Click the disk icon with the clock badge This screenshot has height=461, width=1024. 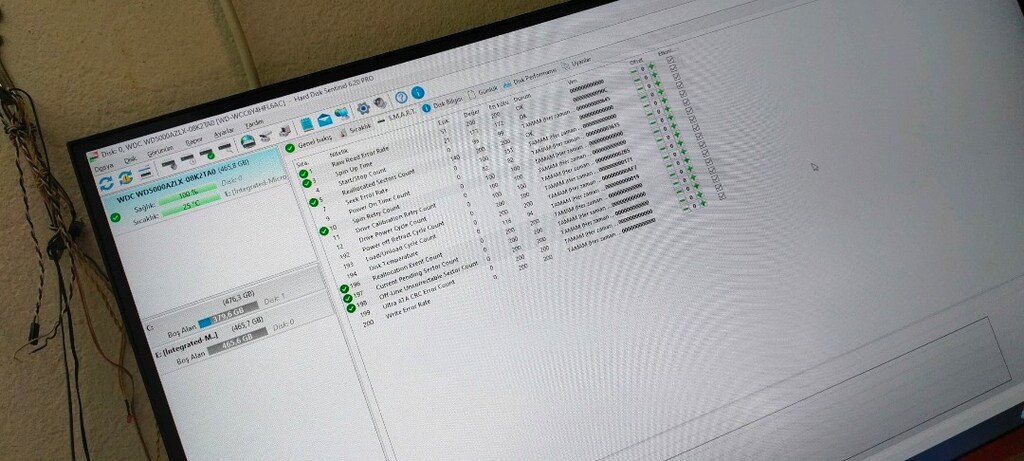188,159
